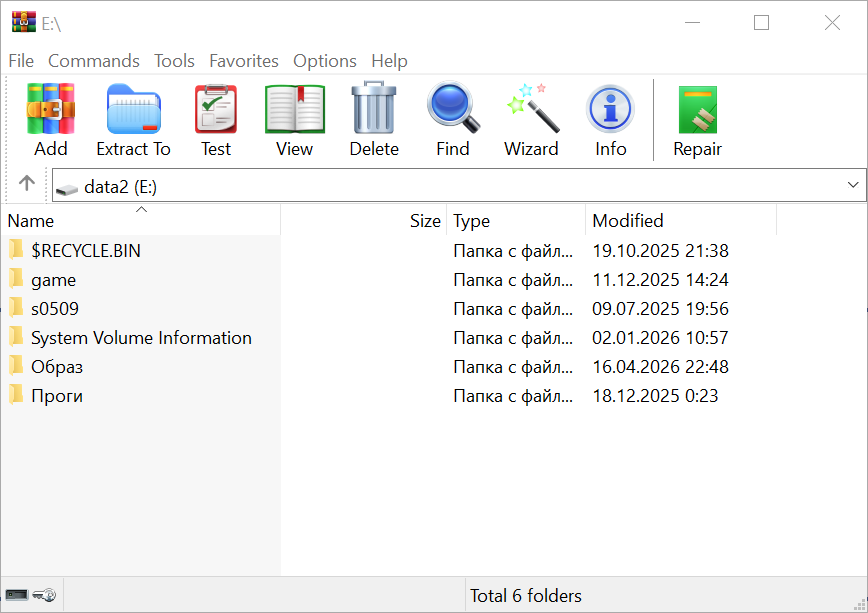Image resolution: width=868 pixels, height=613 pixels.
Task: Open the Options menu
Action: (x=324, y=61)
